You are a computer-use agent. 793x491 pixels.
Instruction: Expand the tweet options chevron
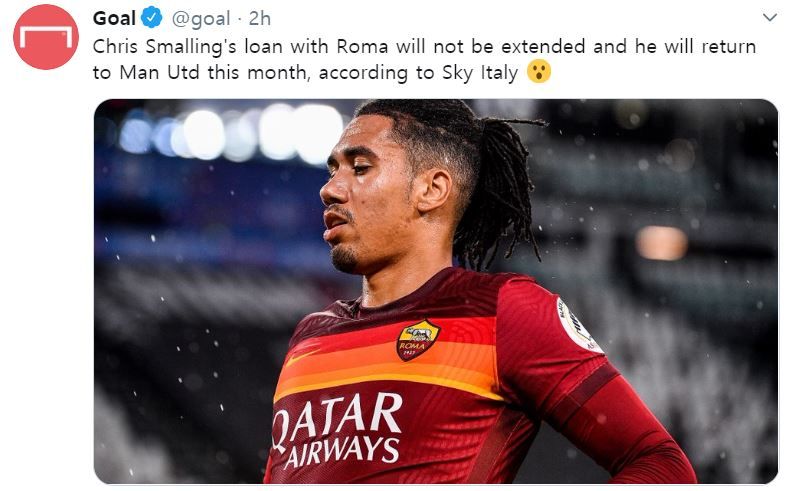pyautogui.click(x=770, y=18)
